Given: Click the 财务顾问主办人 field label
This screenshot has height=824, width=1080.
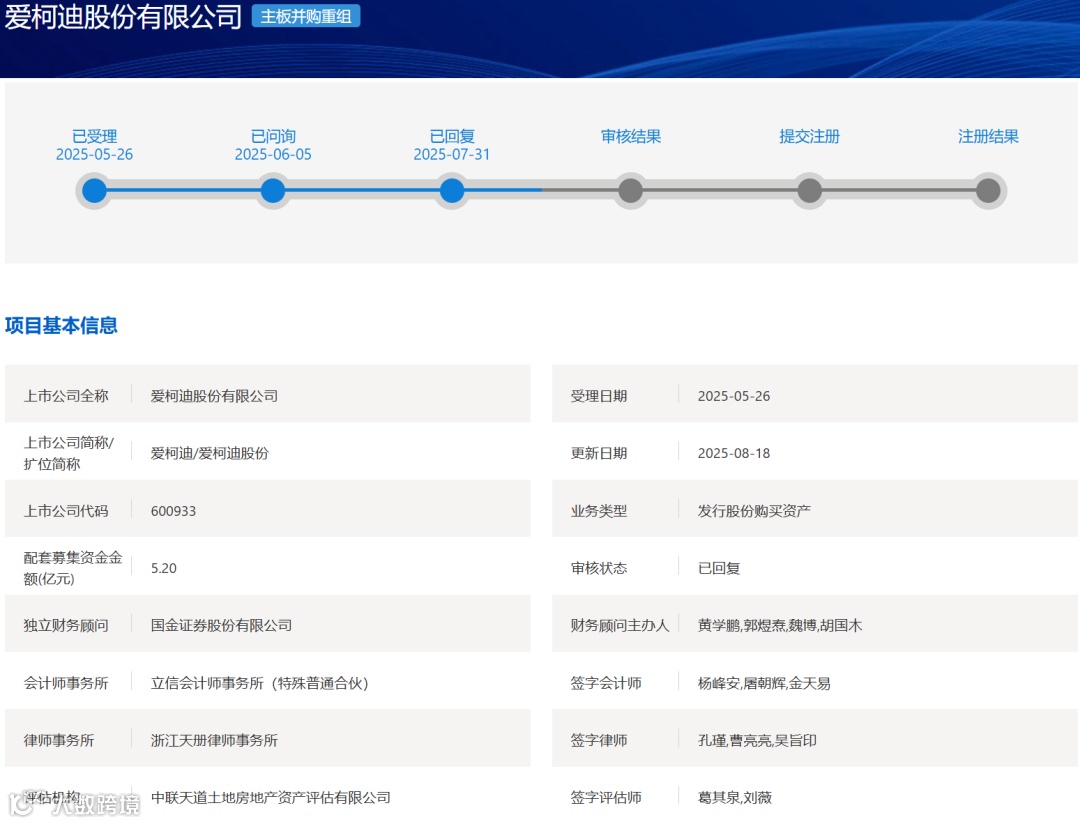Looking at the screenshot, I should coord(620,626).
